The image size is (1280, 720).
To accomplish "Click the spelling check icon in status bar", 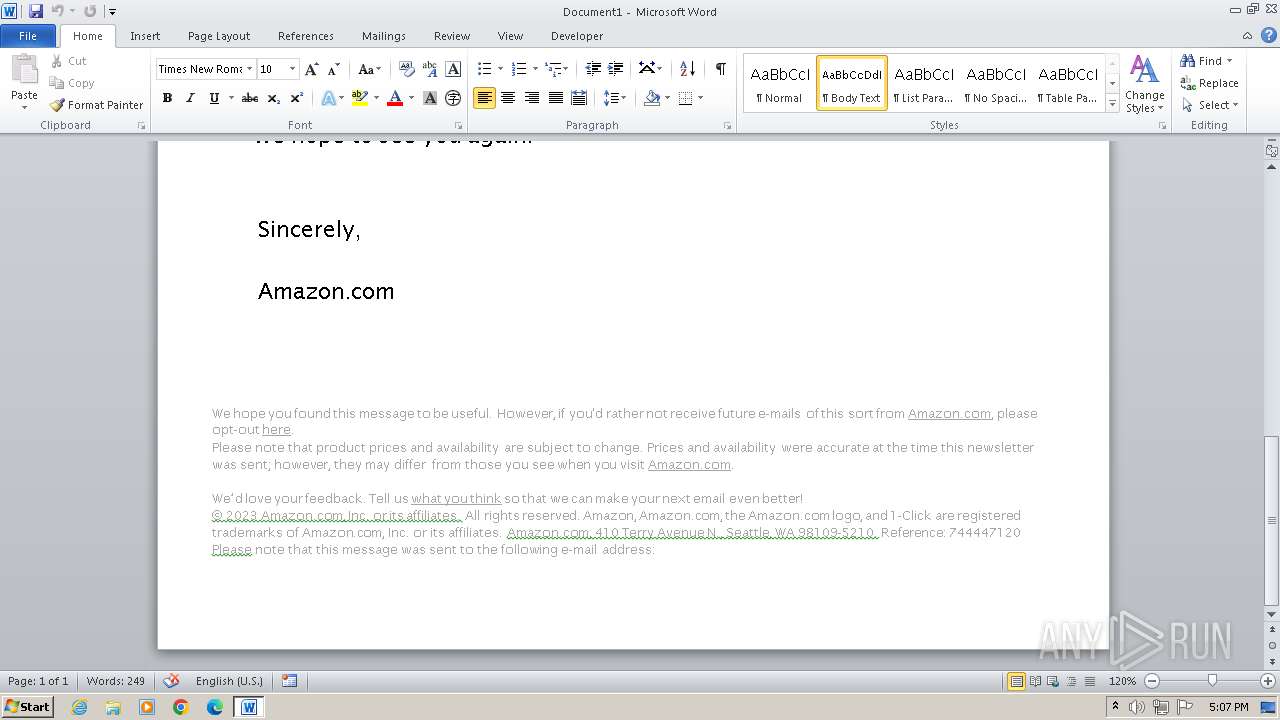I will [171, 681].
